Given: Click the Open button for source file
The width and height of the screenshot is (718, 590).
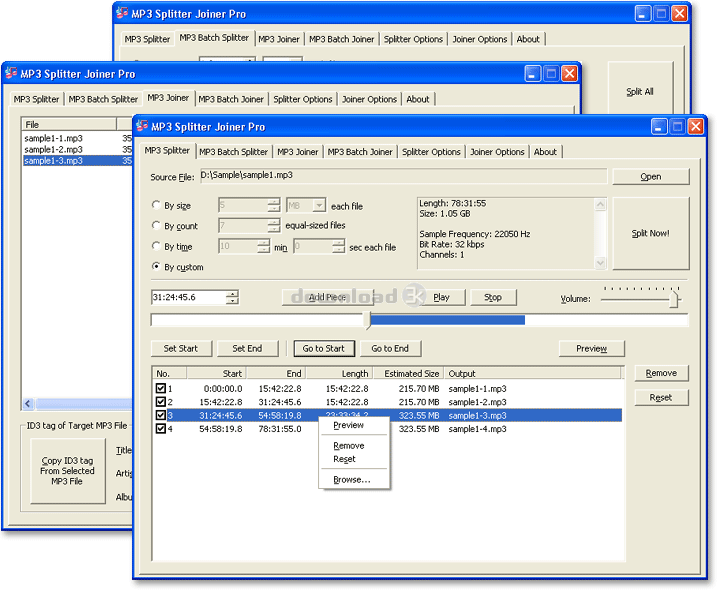Looking at the screenshot, I should pyautogui.click(x=651, y=177).
